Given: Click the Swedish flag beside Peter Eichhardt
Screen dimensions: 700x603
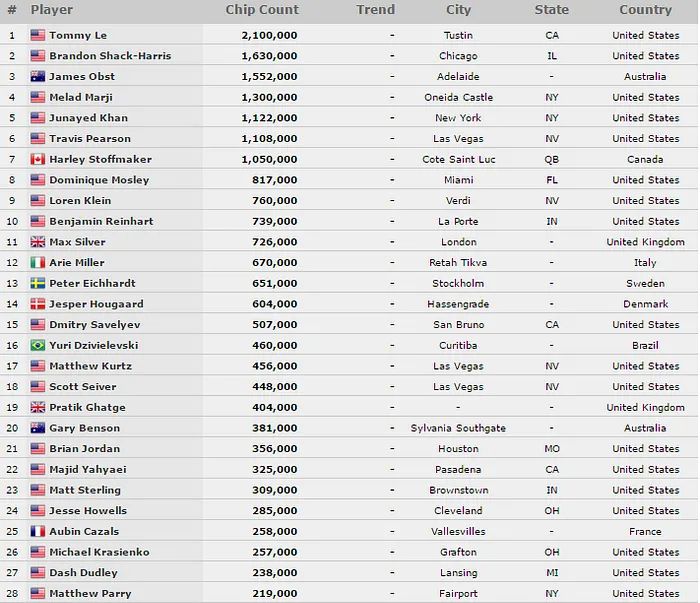Looking at the screenshot, I should point(38,283).
